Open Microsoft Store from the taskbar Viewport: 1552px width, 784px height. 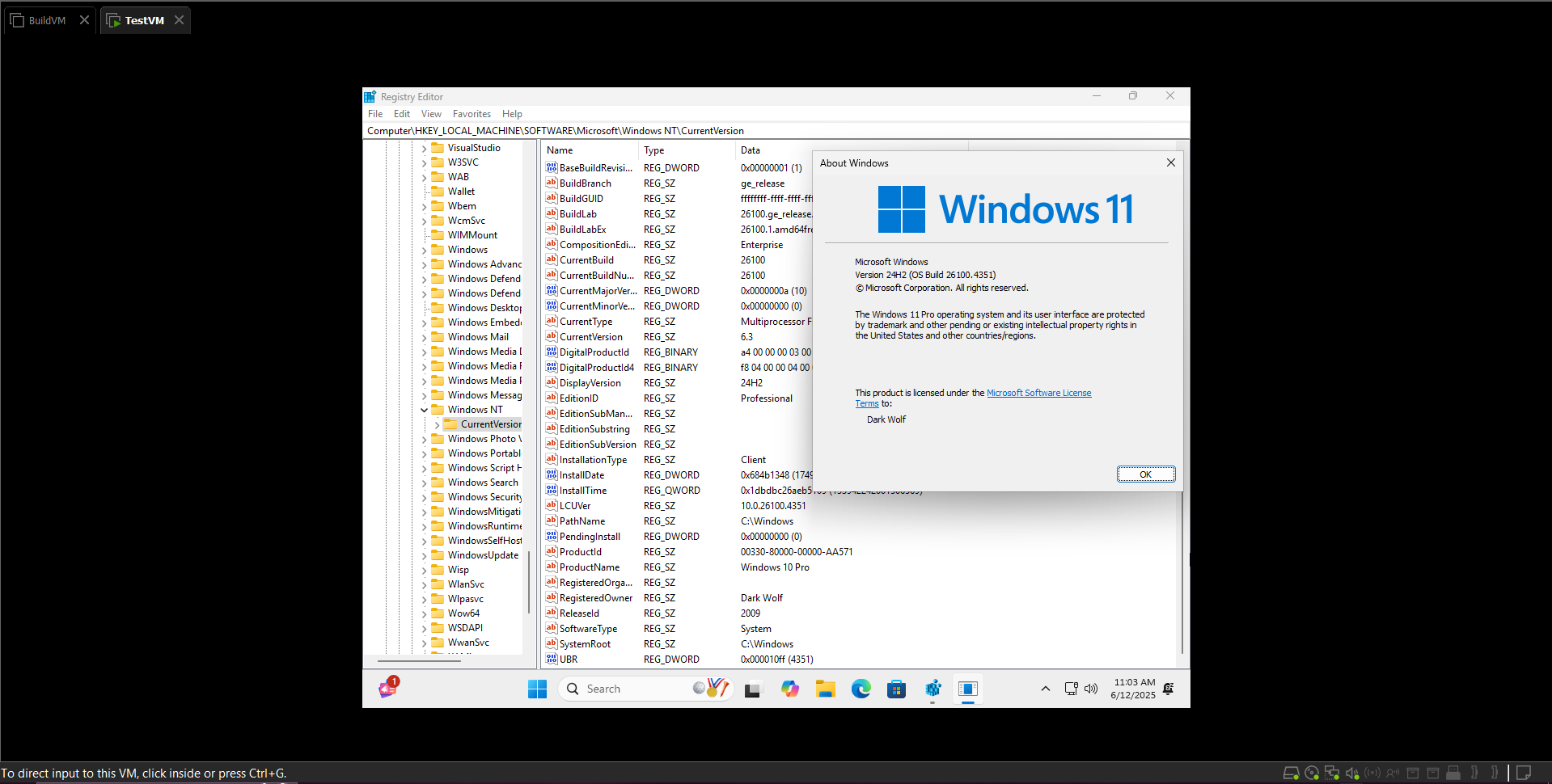tap(896, 689)
